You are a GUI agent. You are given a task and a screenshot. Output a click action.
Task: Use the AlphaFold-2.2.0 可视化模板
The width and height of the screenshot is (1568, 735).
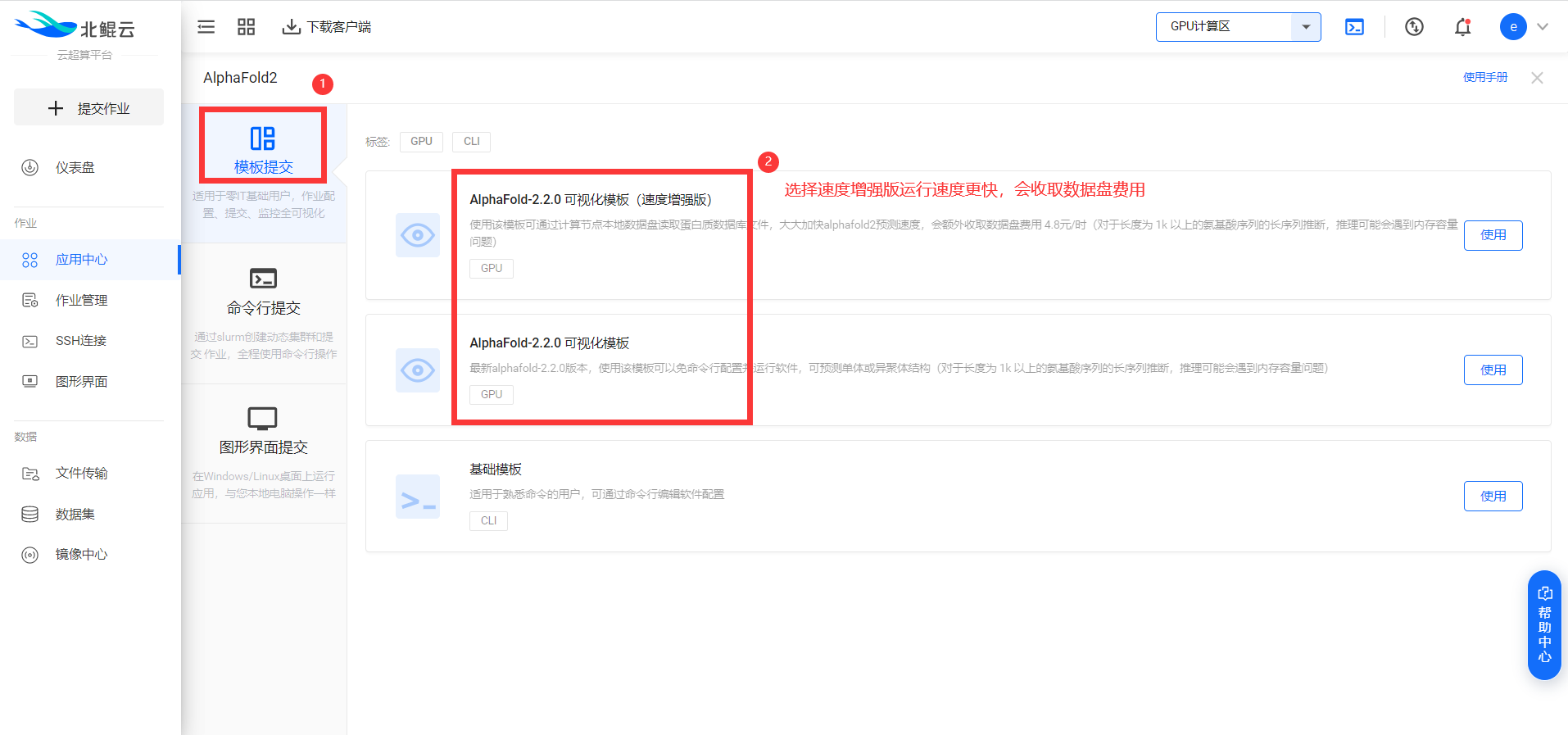[1493, 370]
